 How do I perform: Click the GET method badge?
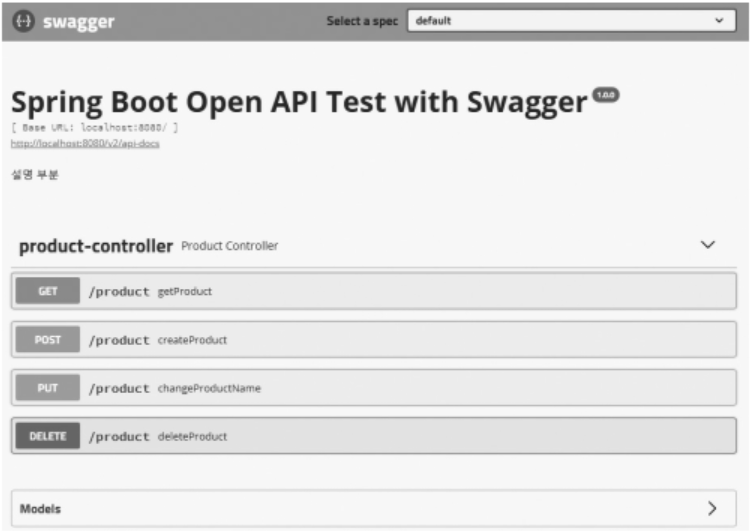click(x=47, y=291)
